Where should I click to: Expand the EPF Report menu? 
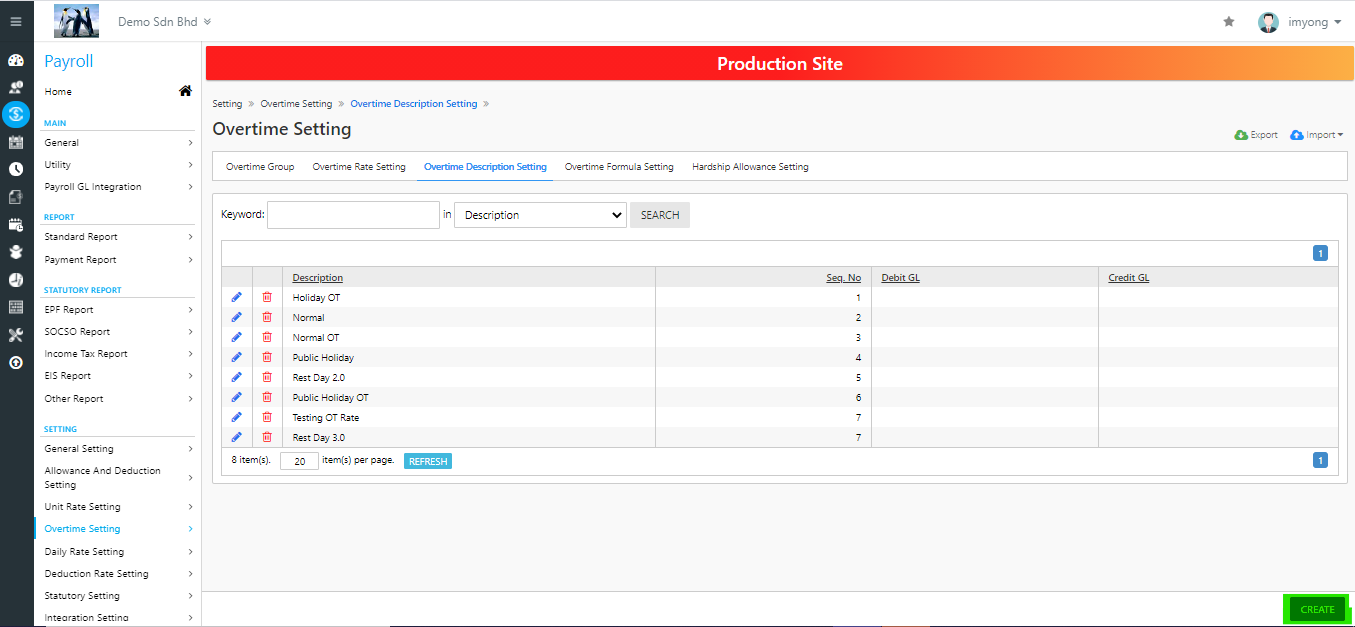coord(118,310)
